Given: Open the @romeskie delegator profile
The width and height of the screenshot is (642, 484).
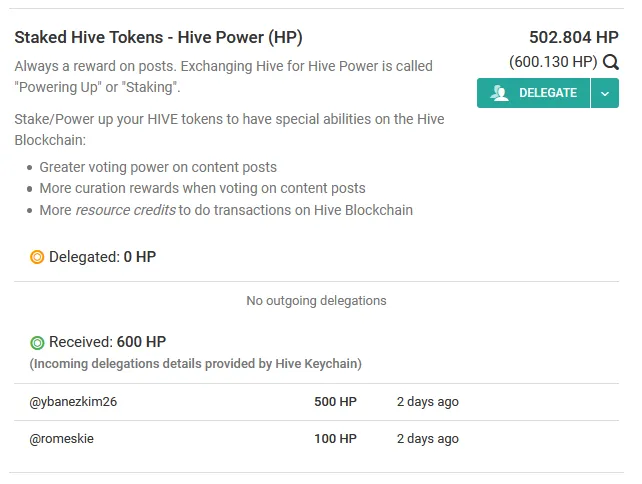Looking at the screenshot, I should tap(61, 439).
